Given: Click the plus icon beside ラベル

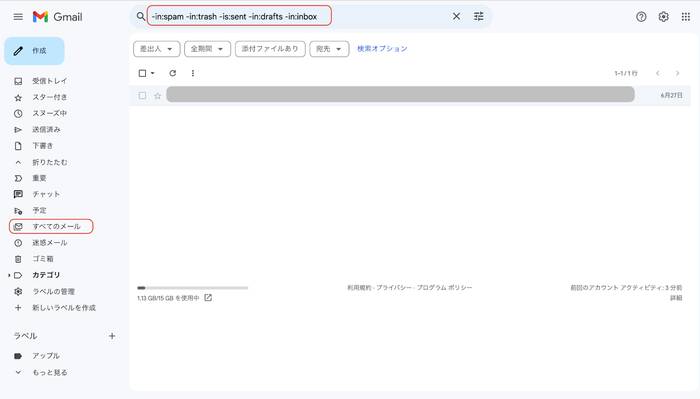Looking at the screenshot, I should [x=112, y=336].
